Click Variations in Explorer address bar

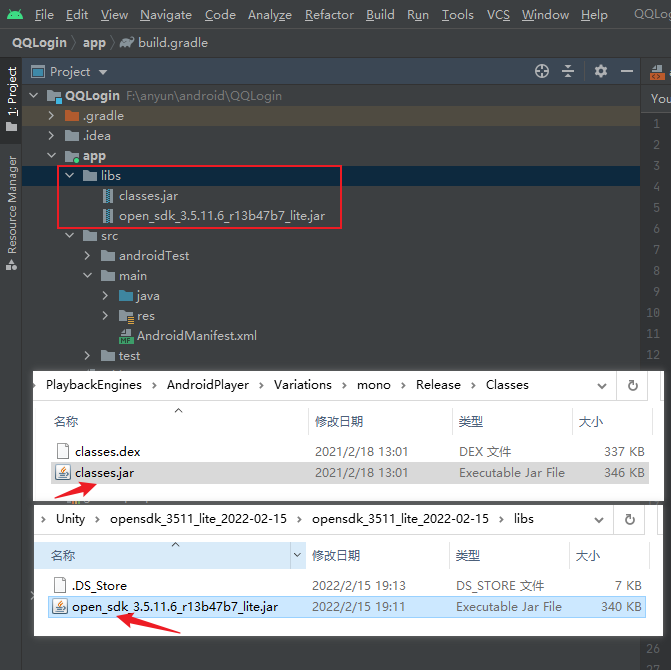pos(303,385)
